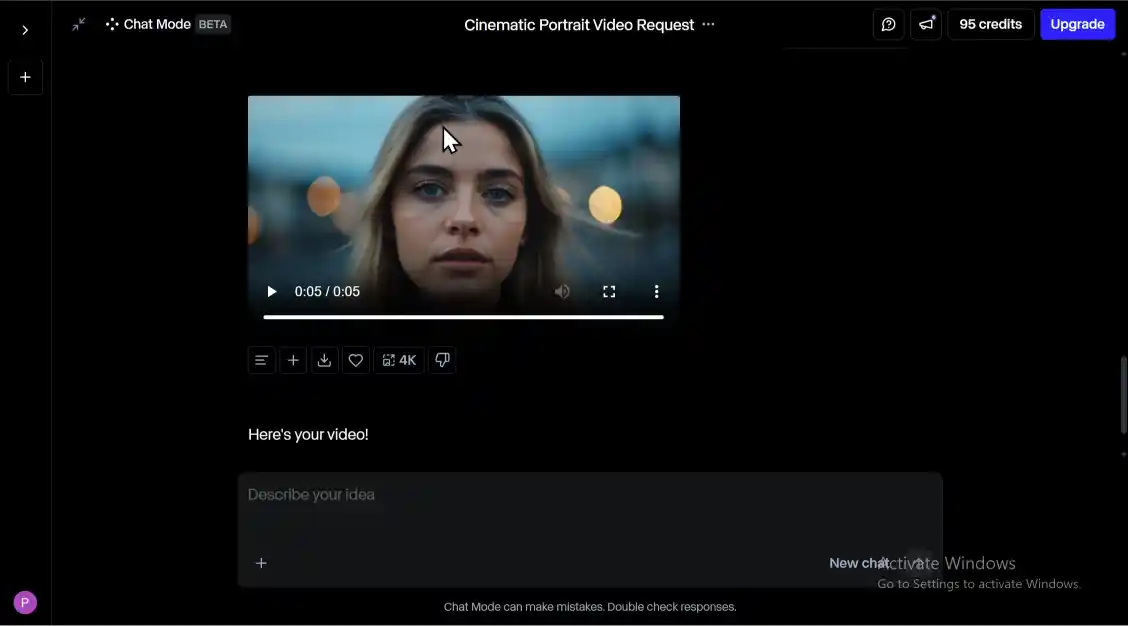
Task: Seek using the video progress bar
Action: pyautogui.click(x=463, y=317)
